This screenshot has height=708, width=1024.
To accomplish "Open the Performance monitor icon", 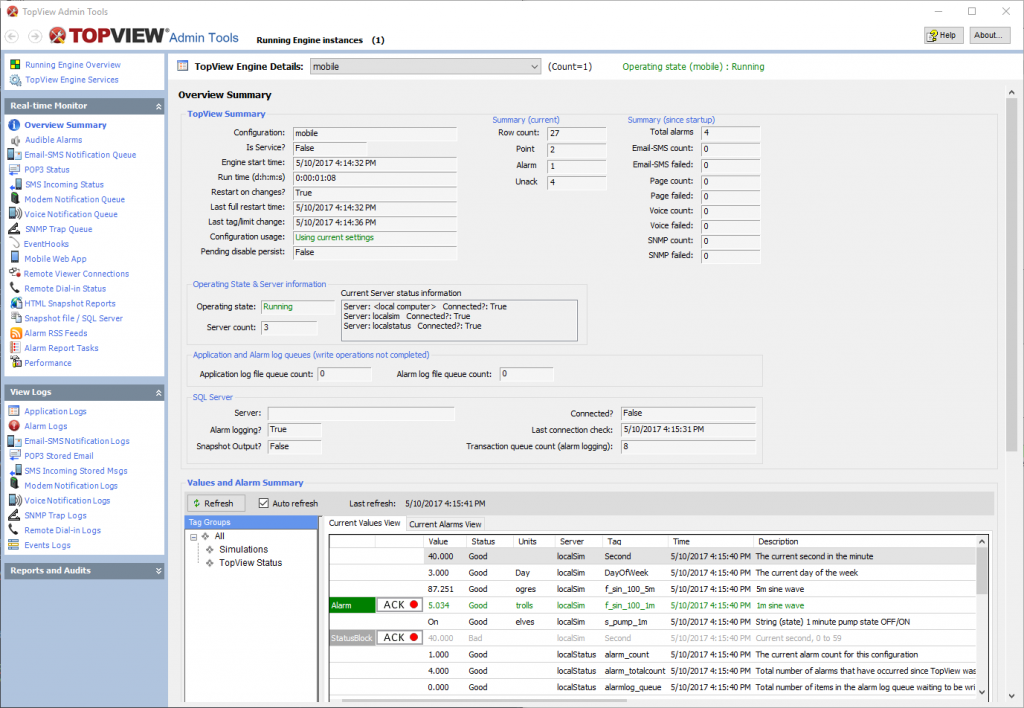I will (x=16, y=362).
